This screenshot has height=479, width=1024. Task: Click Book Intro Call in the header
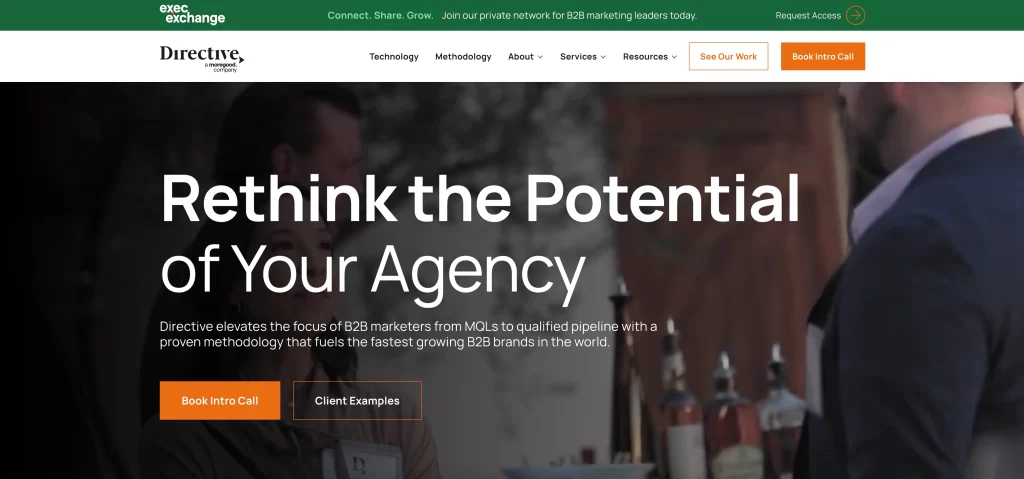pos(823,56)
